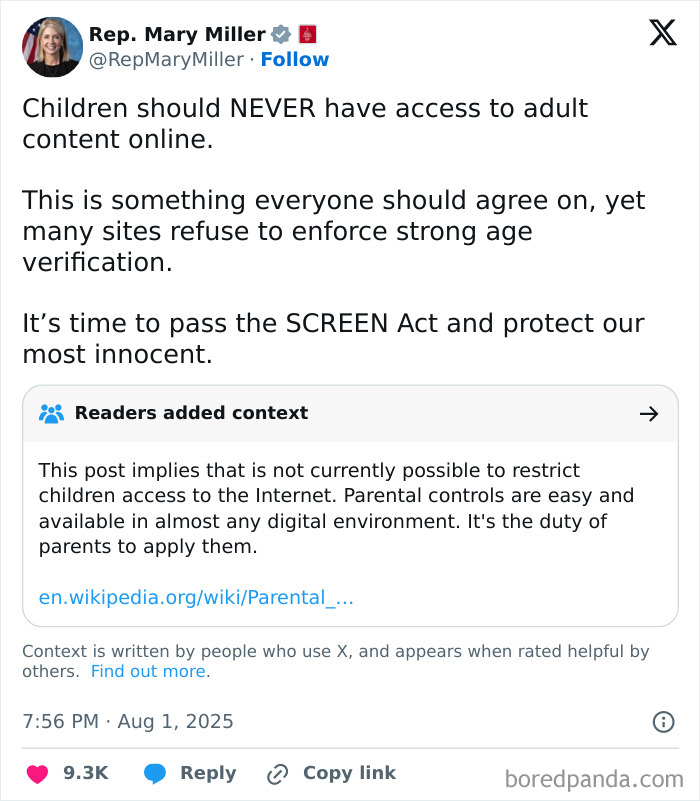
Task: Select the 9.3K like count
Action: pos(85,773)
